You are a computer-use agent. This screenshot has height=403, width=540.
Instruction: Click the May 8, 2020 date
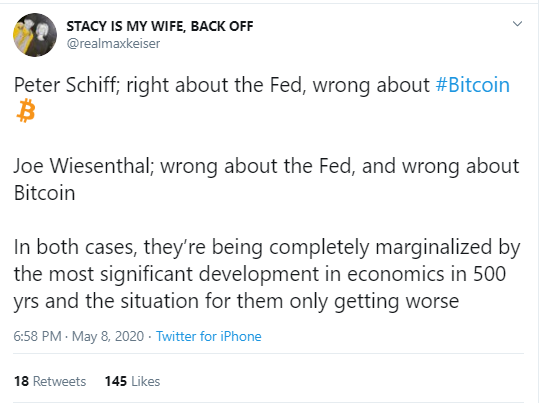(107, 336)
